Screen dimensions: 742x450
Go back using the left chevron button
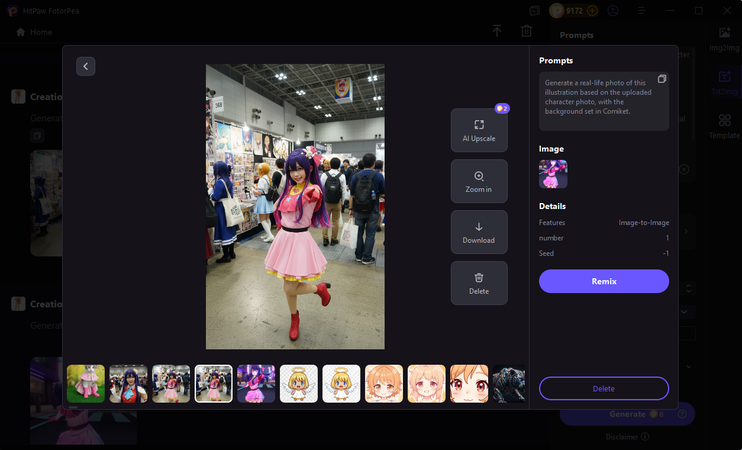click(86, 66)
